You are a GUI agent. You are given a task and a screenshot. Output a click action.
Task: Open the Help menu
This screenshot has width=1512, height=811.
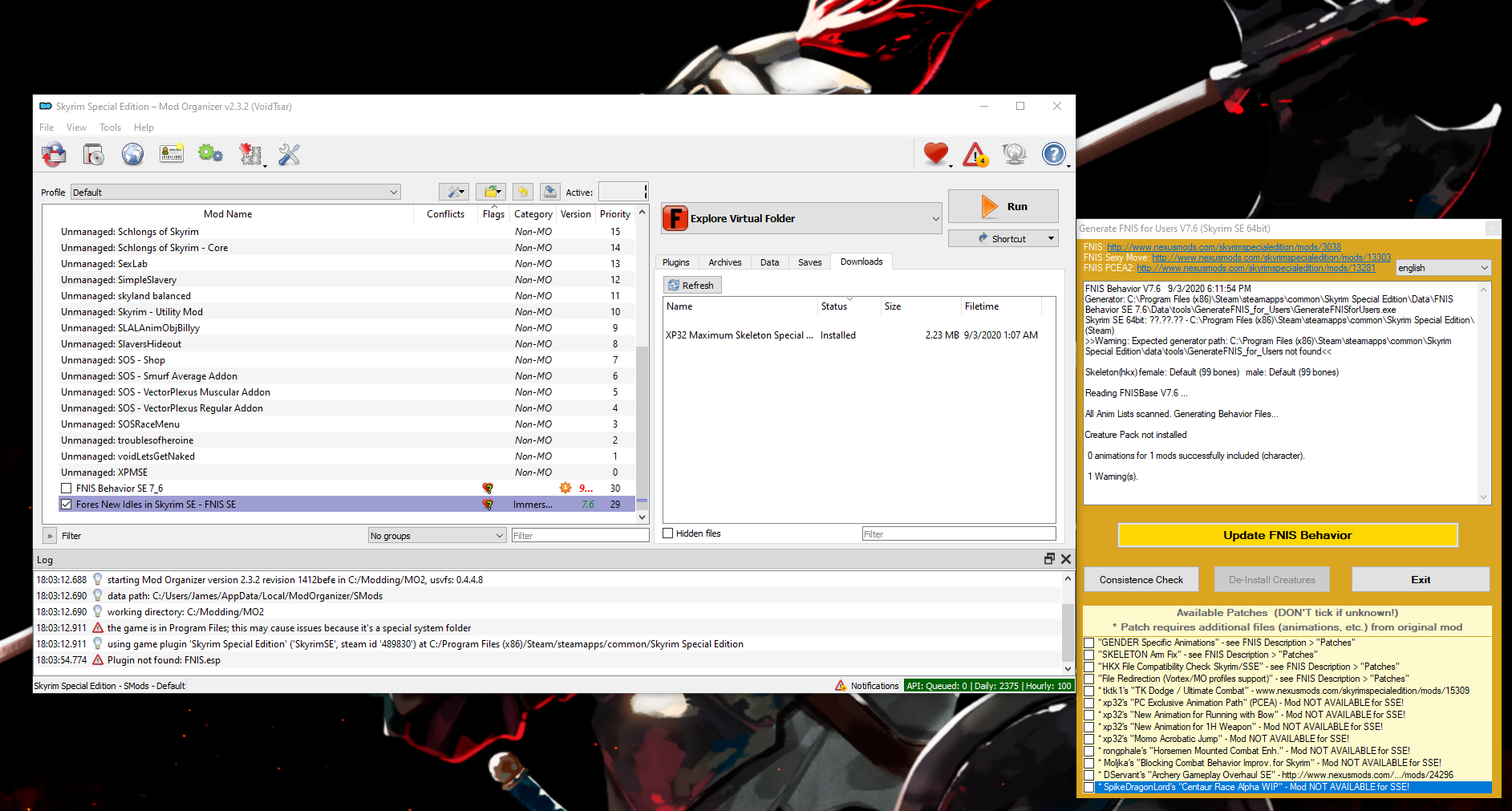pyautogui.click(x=144, y=128)
